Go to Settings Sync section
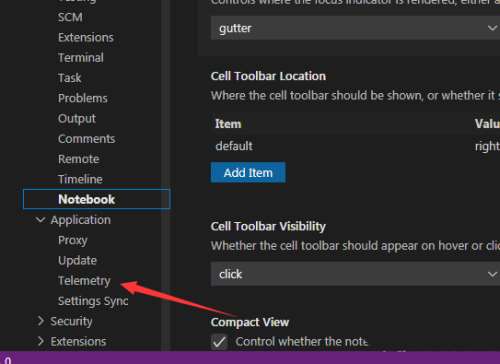This screenshot has height=364, width=500. tap(93, 301)
